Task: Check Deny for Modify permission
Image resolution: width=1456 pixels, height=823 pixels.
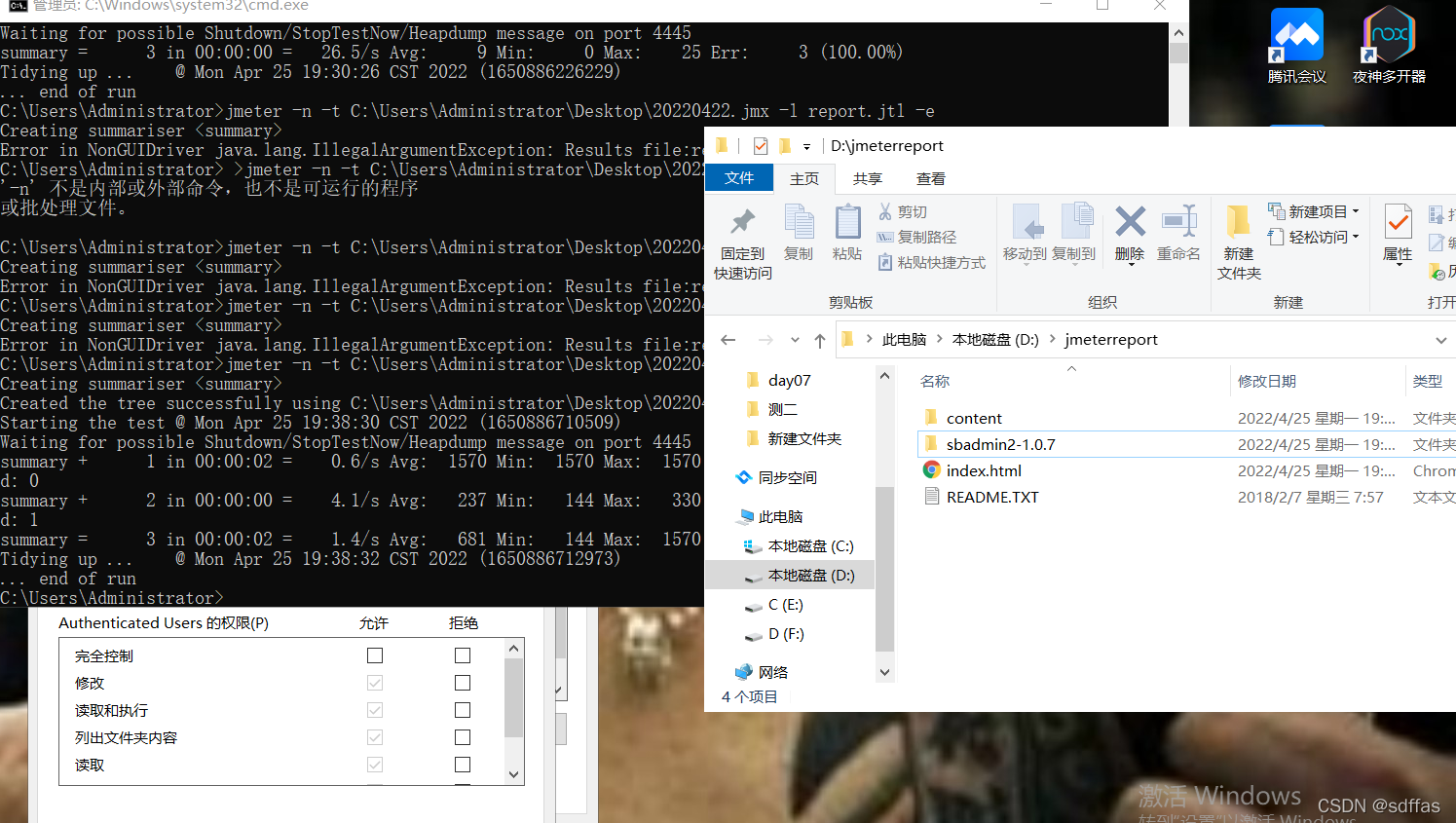Action: 463,683
